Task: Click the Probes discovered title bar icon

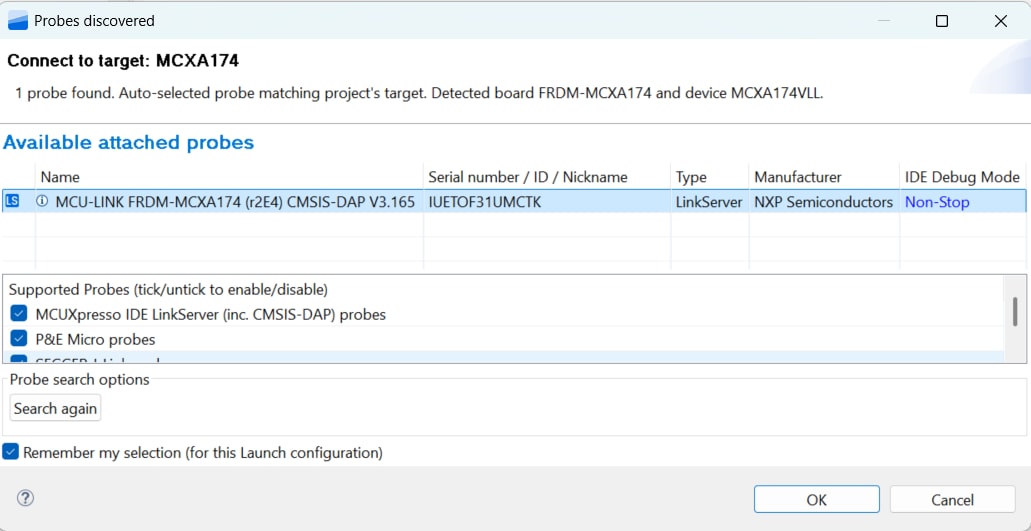Action: point(18,21)
